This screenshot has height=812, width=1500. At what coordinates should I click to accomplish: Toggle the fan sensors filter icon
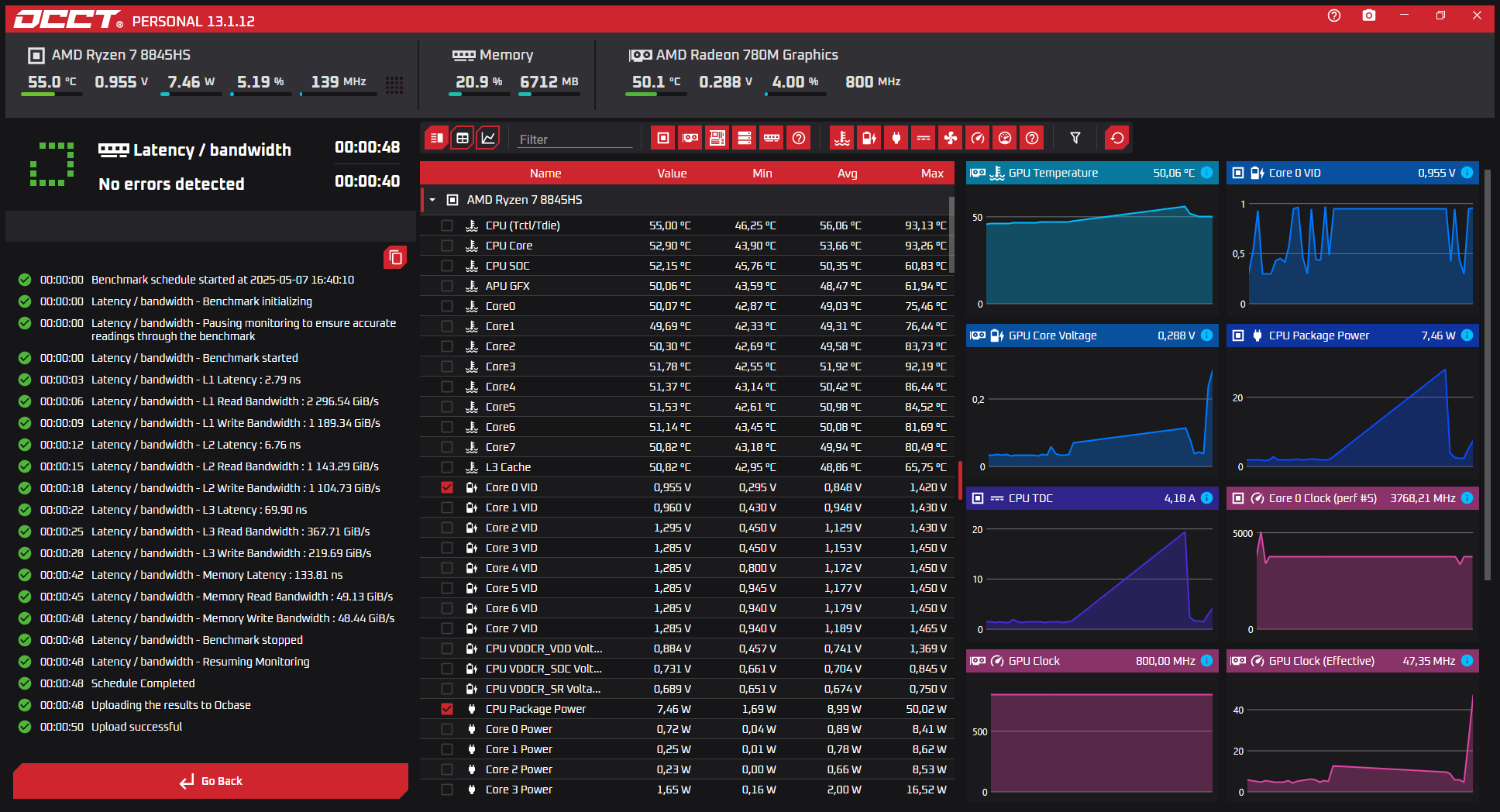tap(950, 138)
